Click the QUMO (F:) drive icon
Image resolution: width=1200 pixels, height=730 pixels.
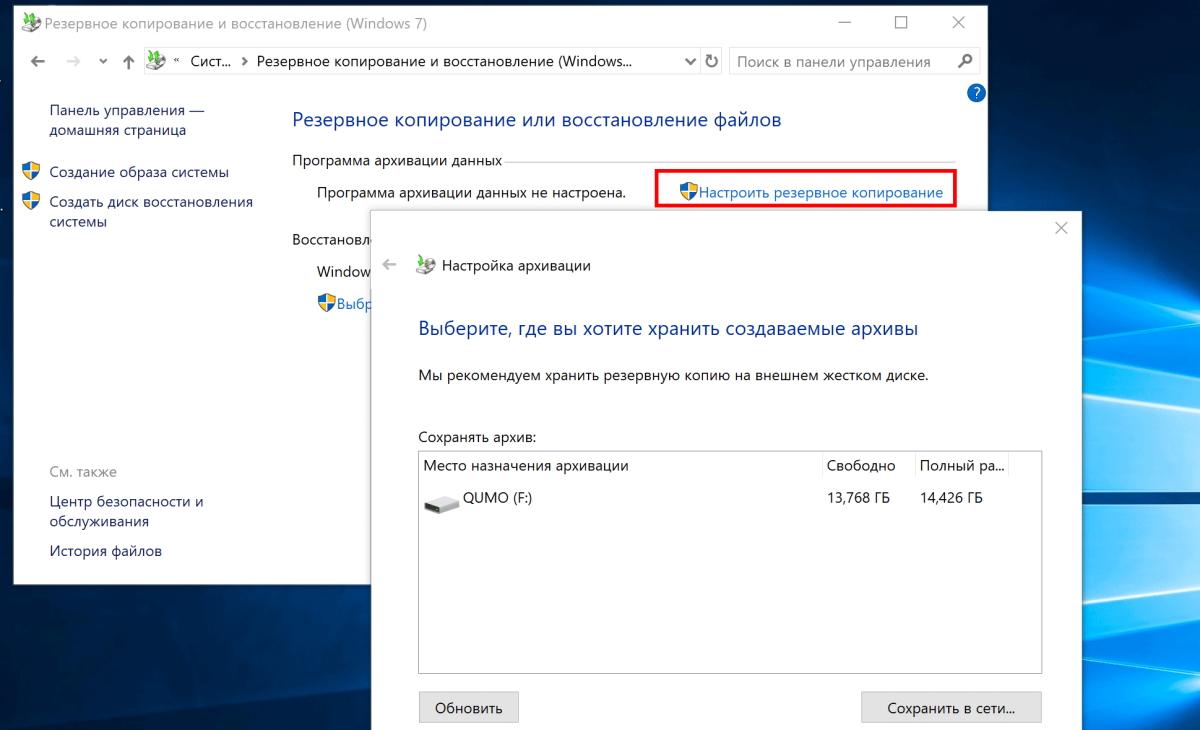[x=441, y=504]
